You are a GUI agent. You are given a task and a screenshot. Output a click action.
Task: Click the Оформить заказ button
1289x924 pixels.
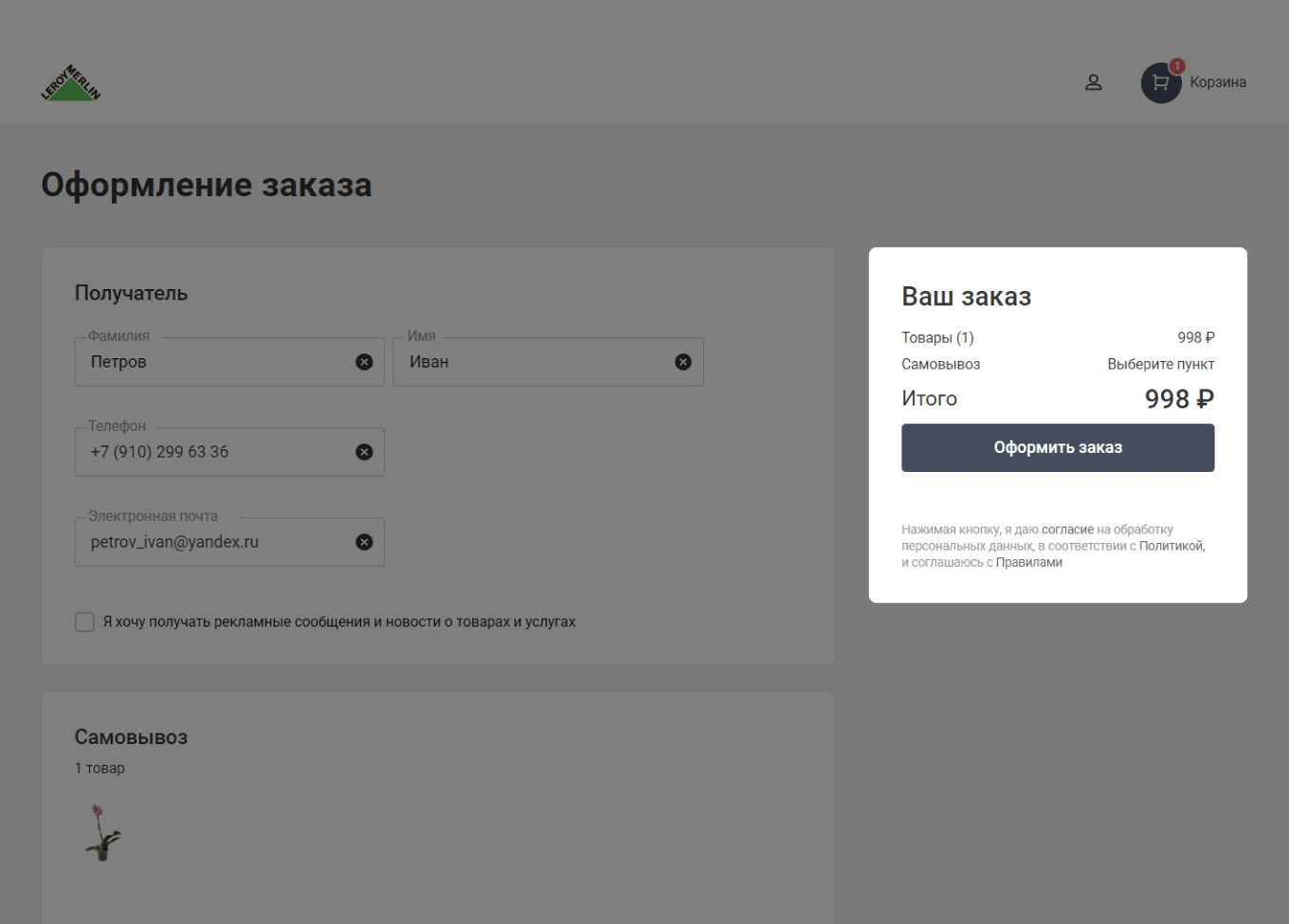pyautogui.click(x=1058, y=448)
